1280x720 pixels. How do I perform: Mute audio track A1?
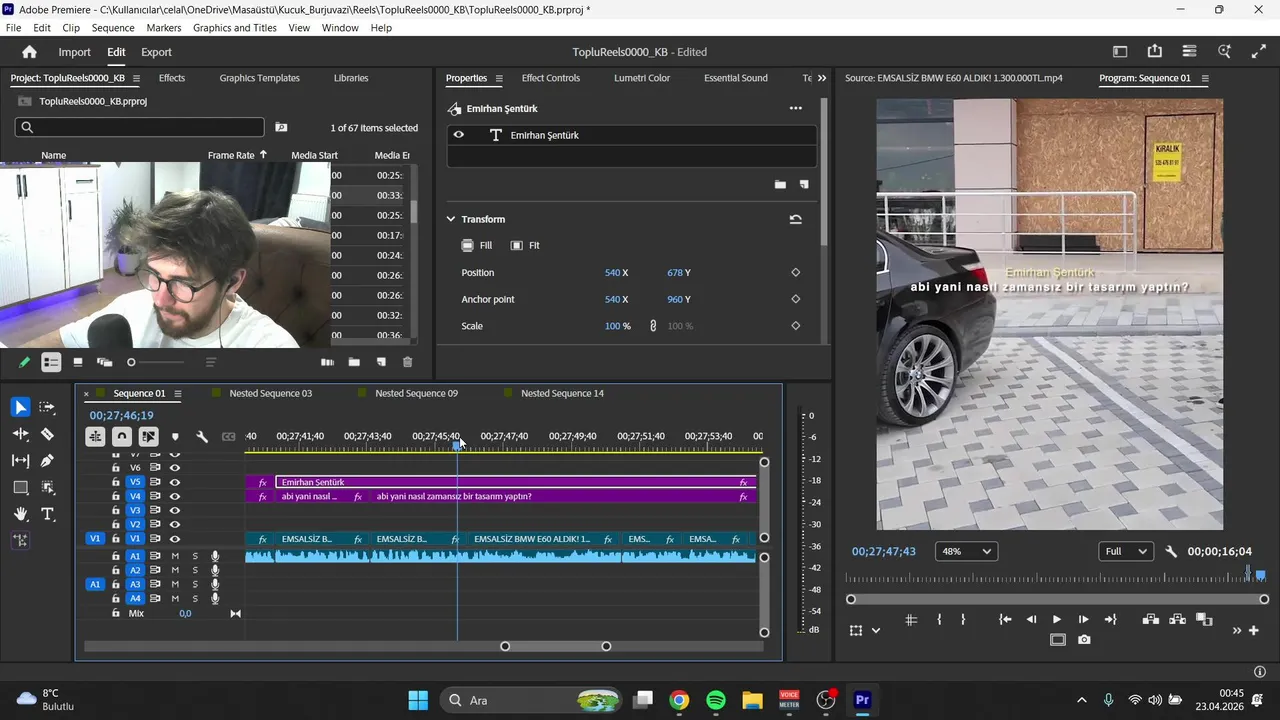(x=175, y=556)
